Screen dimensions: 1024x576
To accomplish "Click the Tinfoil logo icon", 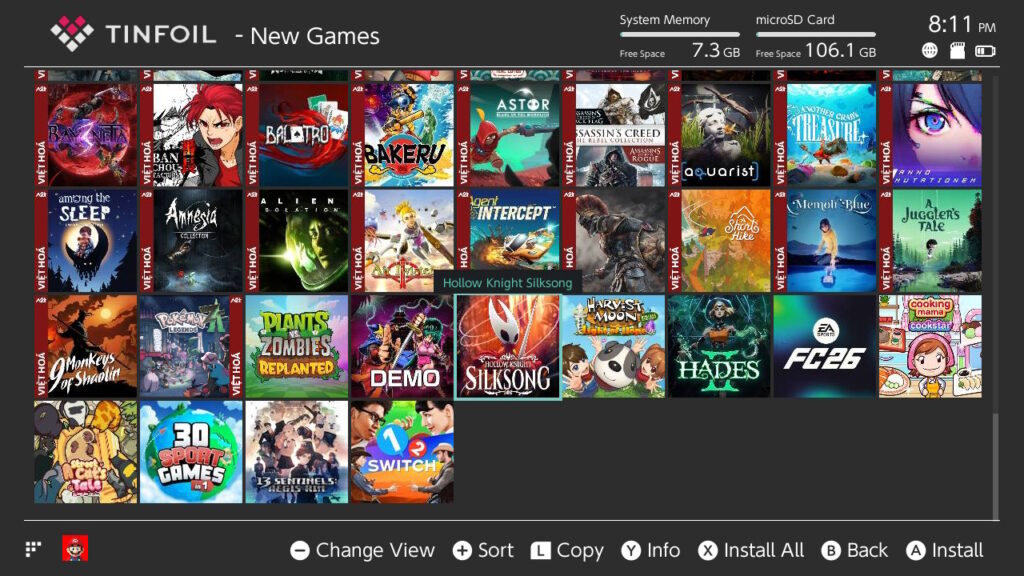I will 72,34.
